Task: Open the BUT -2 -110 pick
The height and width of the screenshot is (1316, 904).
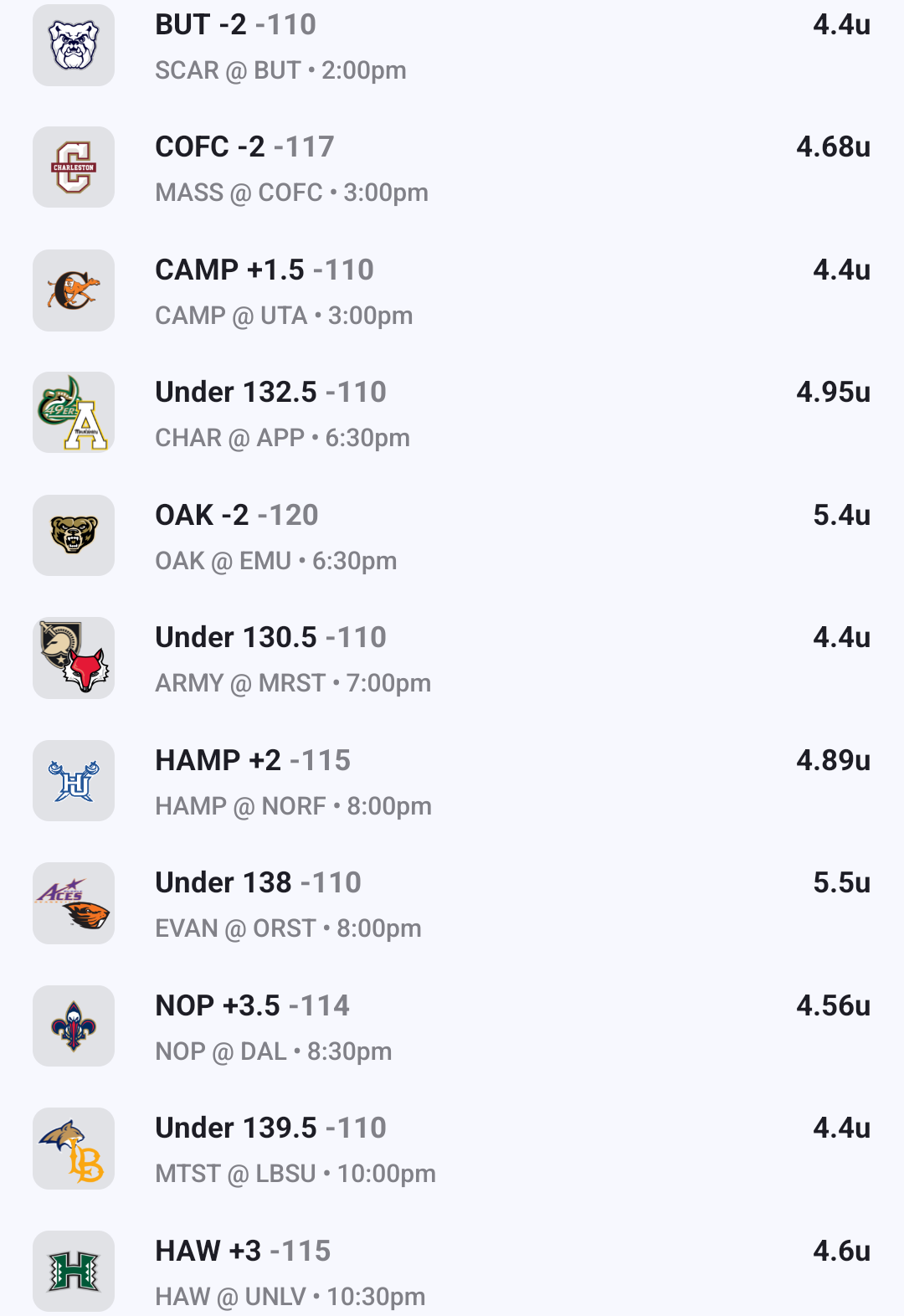Action: click(236, 25)
